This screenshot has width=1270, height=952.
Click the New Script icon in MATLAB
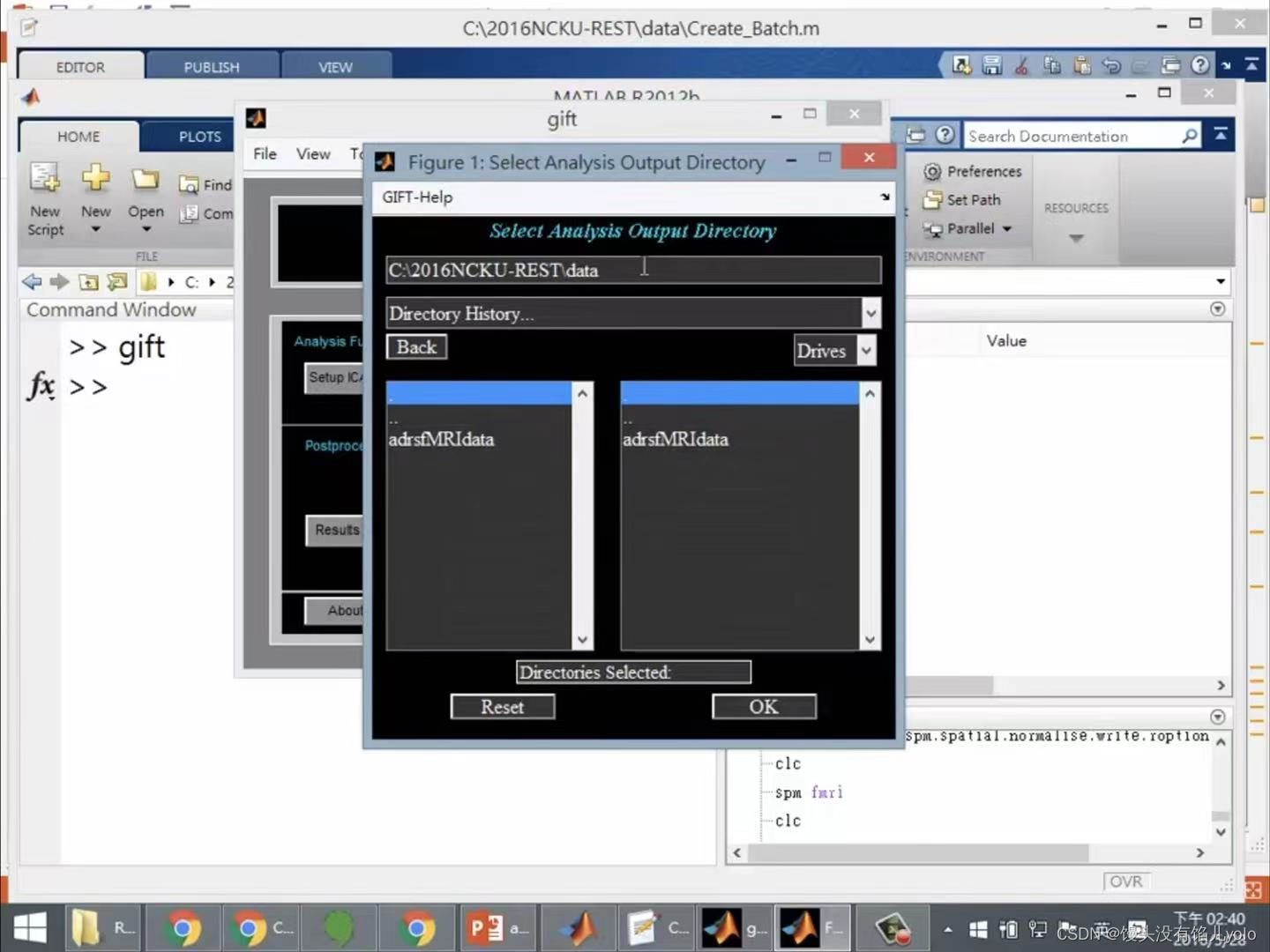[x=44, y=179]
